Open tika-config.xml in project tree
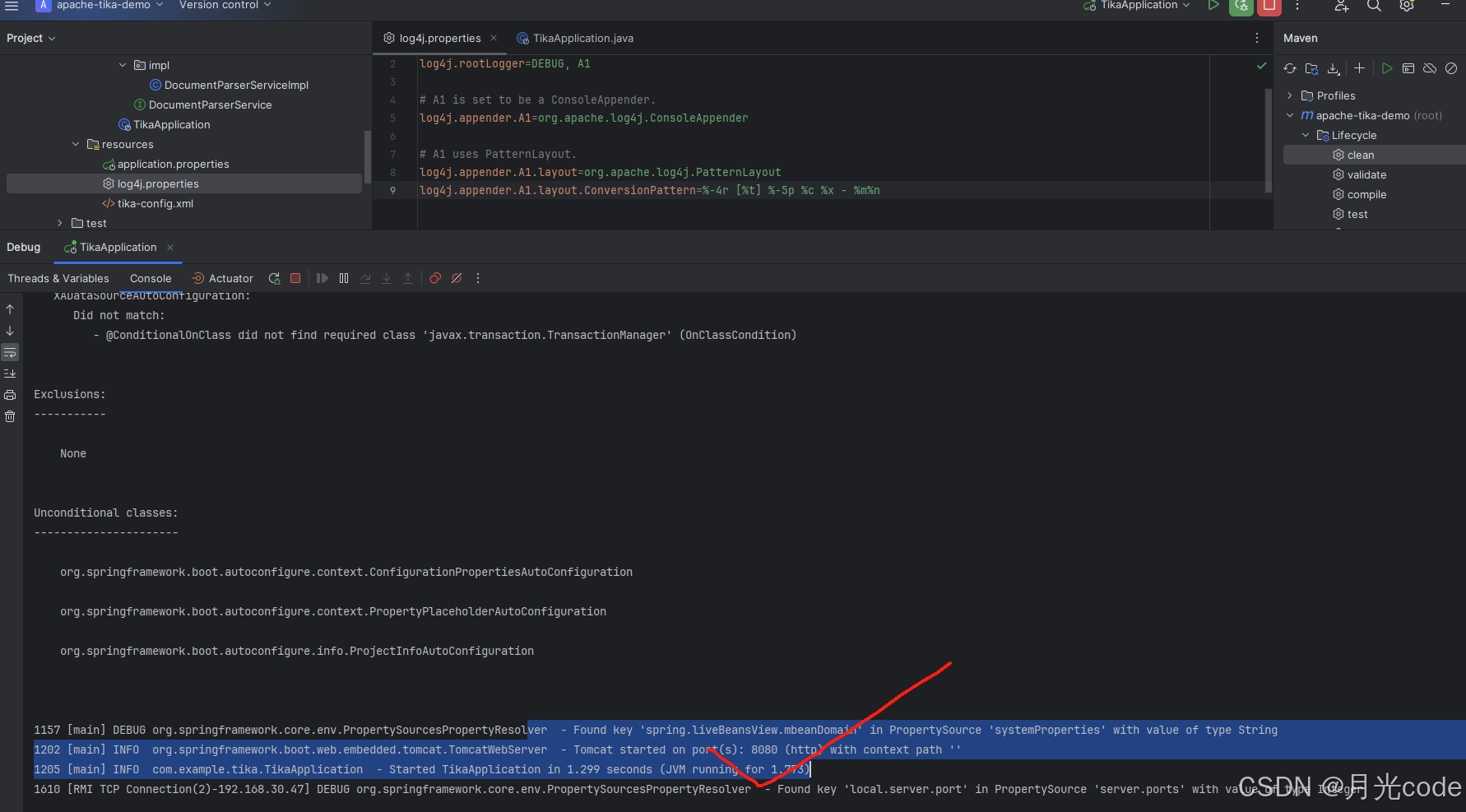Viewport: 1466px width, 812px height. (148, 203)
